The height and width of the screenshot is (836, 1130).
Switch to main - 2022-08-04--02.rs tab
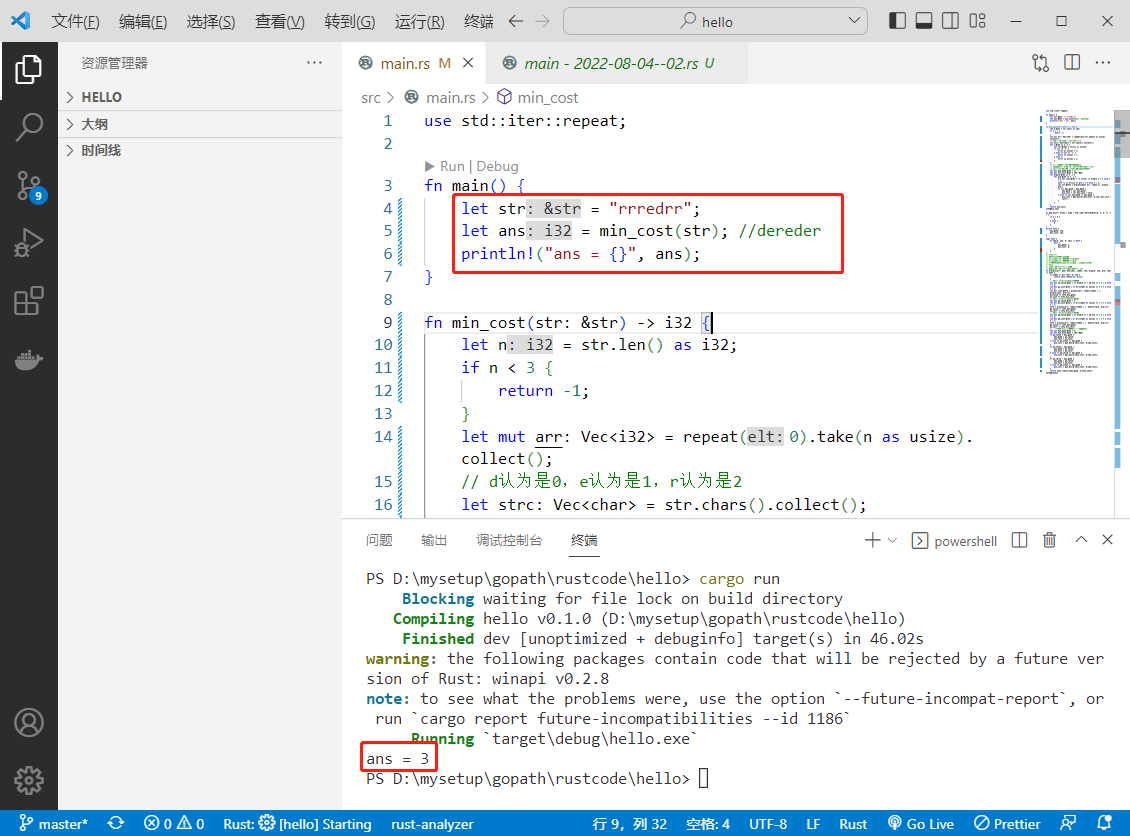pyautogui.click(x=617, y=63)
